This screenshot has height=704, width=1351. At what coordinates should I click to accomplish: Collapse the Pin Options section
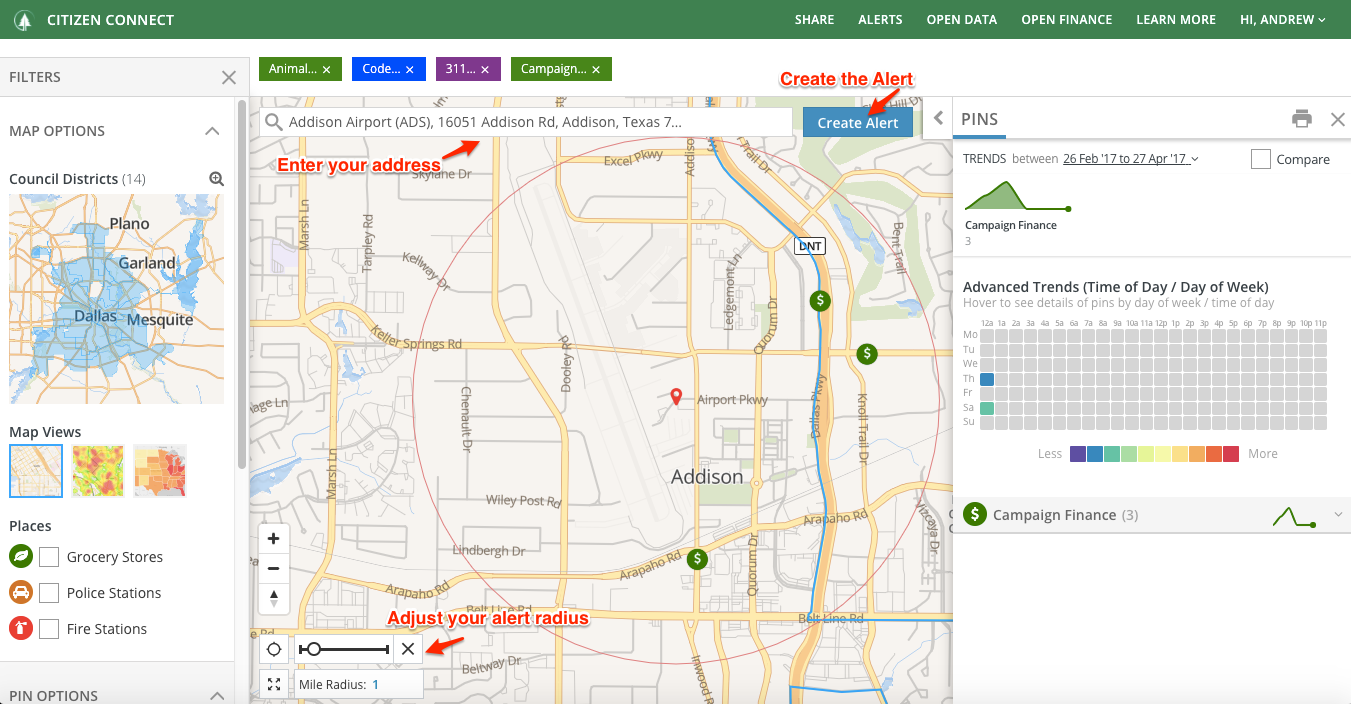tap(216, 695)
